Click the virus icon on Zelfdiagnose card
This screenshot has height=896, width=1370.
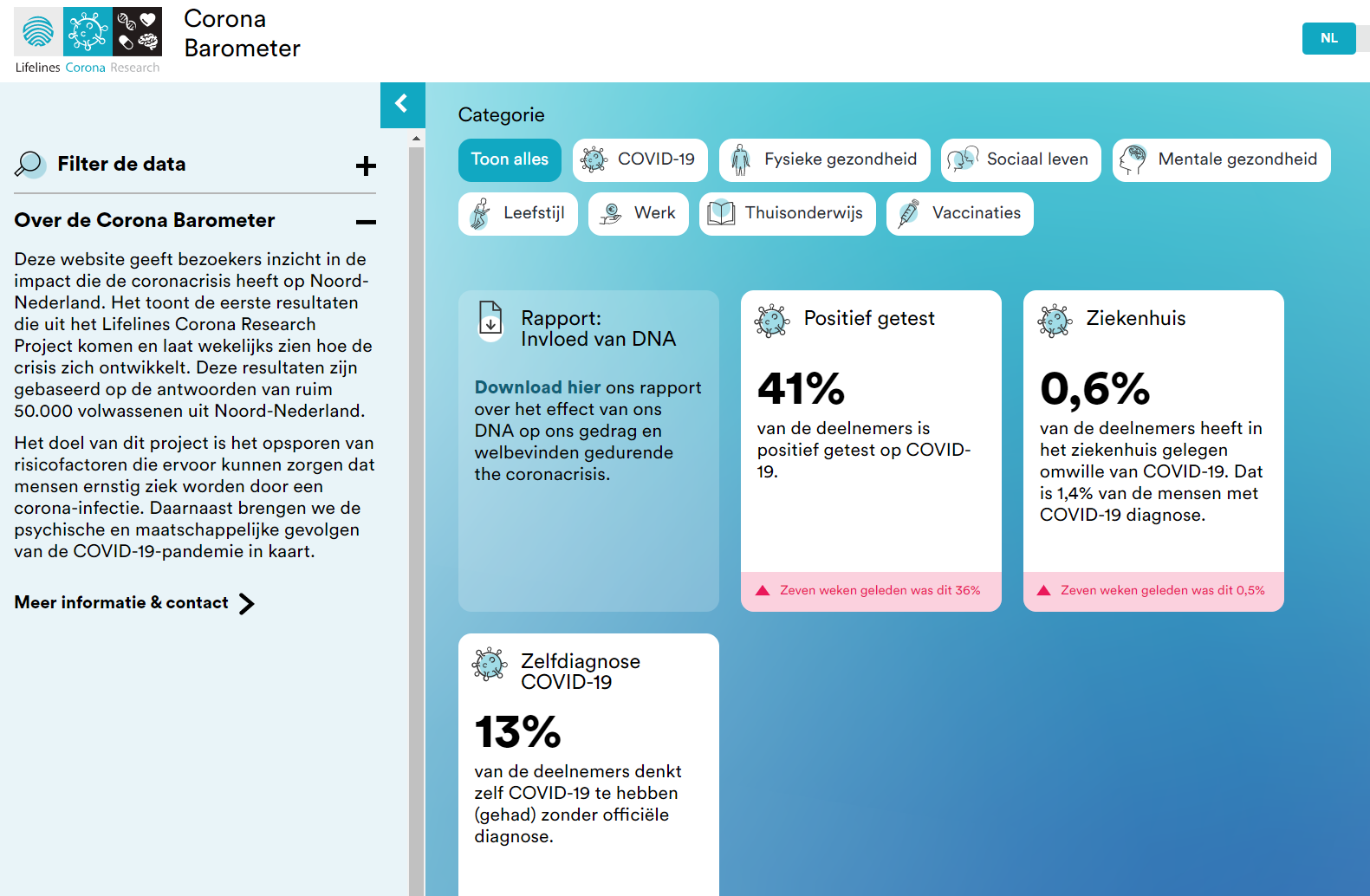coord(490,664)
